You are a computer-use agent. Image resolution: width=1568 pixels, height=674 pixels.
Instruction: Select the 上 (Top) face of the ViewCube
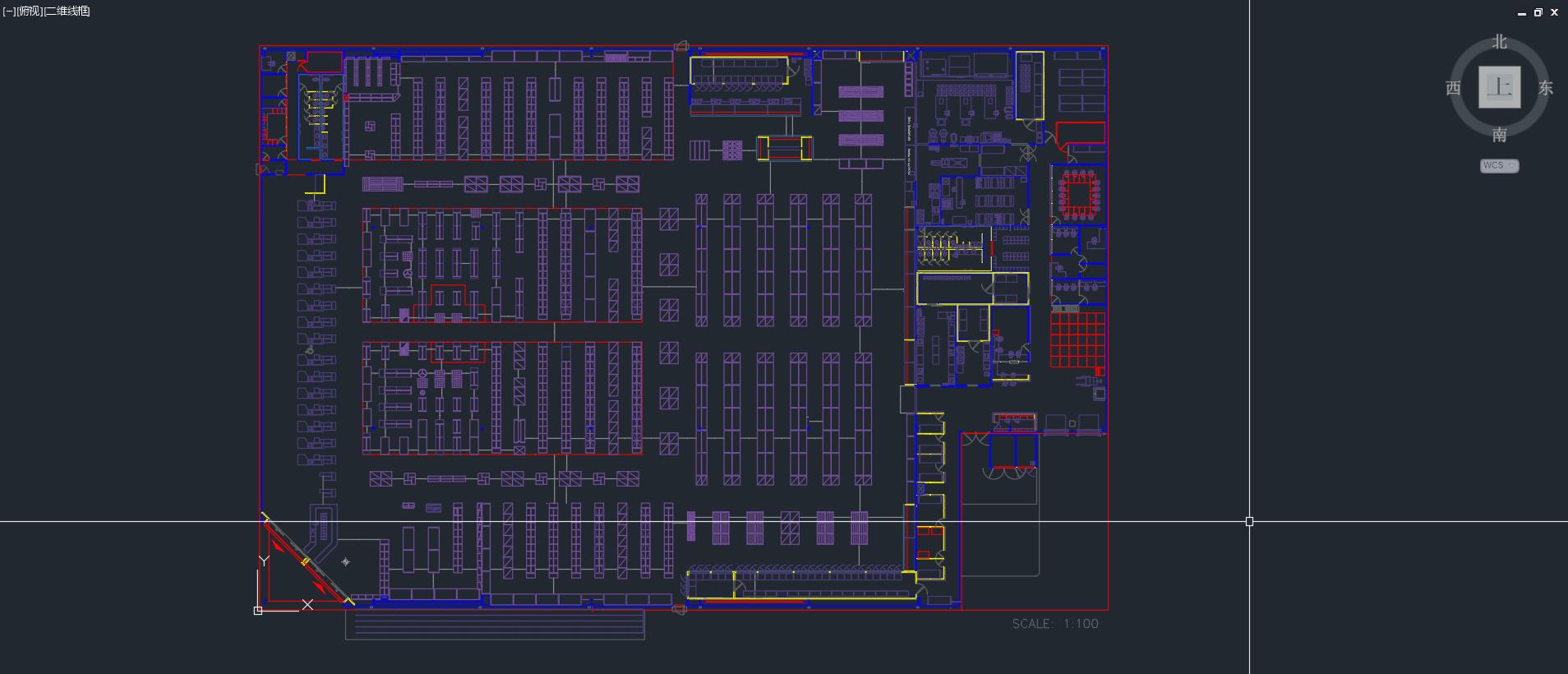coord(1500,87)
